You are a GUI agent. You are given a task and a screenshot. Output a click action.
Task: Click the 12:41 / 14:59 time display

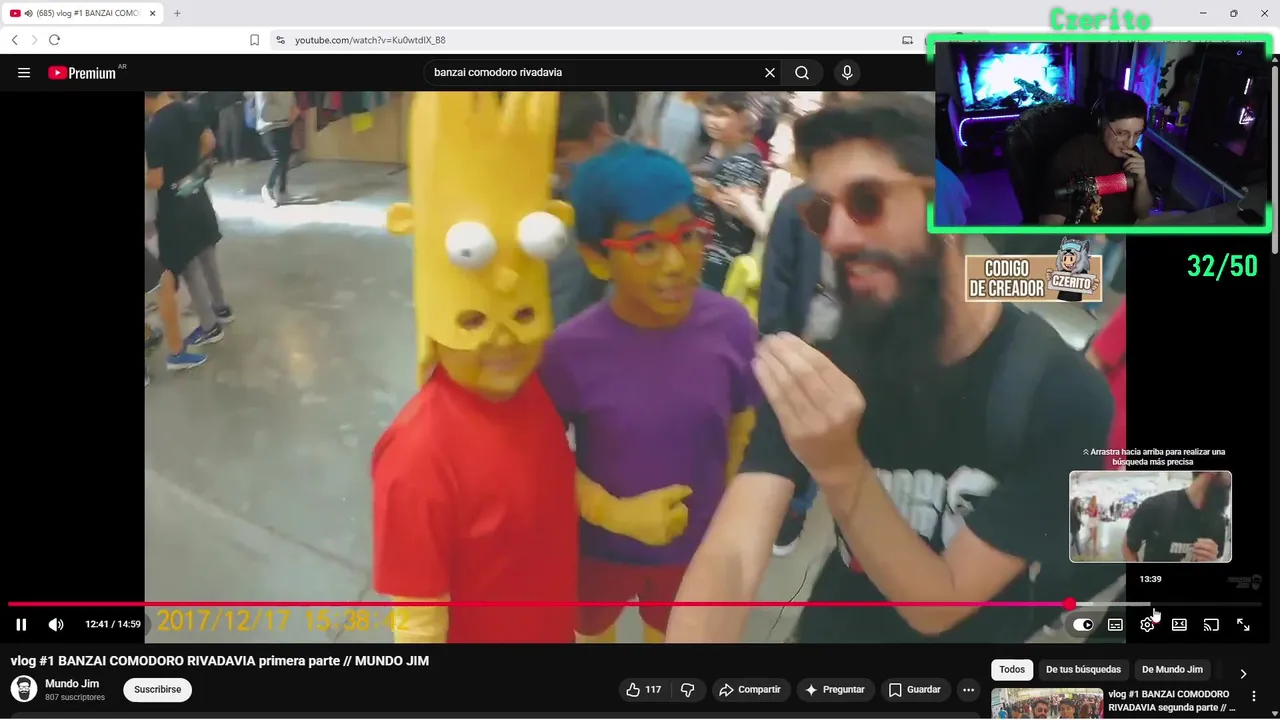[x=113, y=625]
